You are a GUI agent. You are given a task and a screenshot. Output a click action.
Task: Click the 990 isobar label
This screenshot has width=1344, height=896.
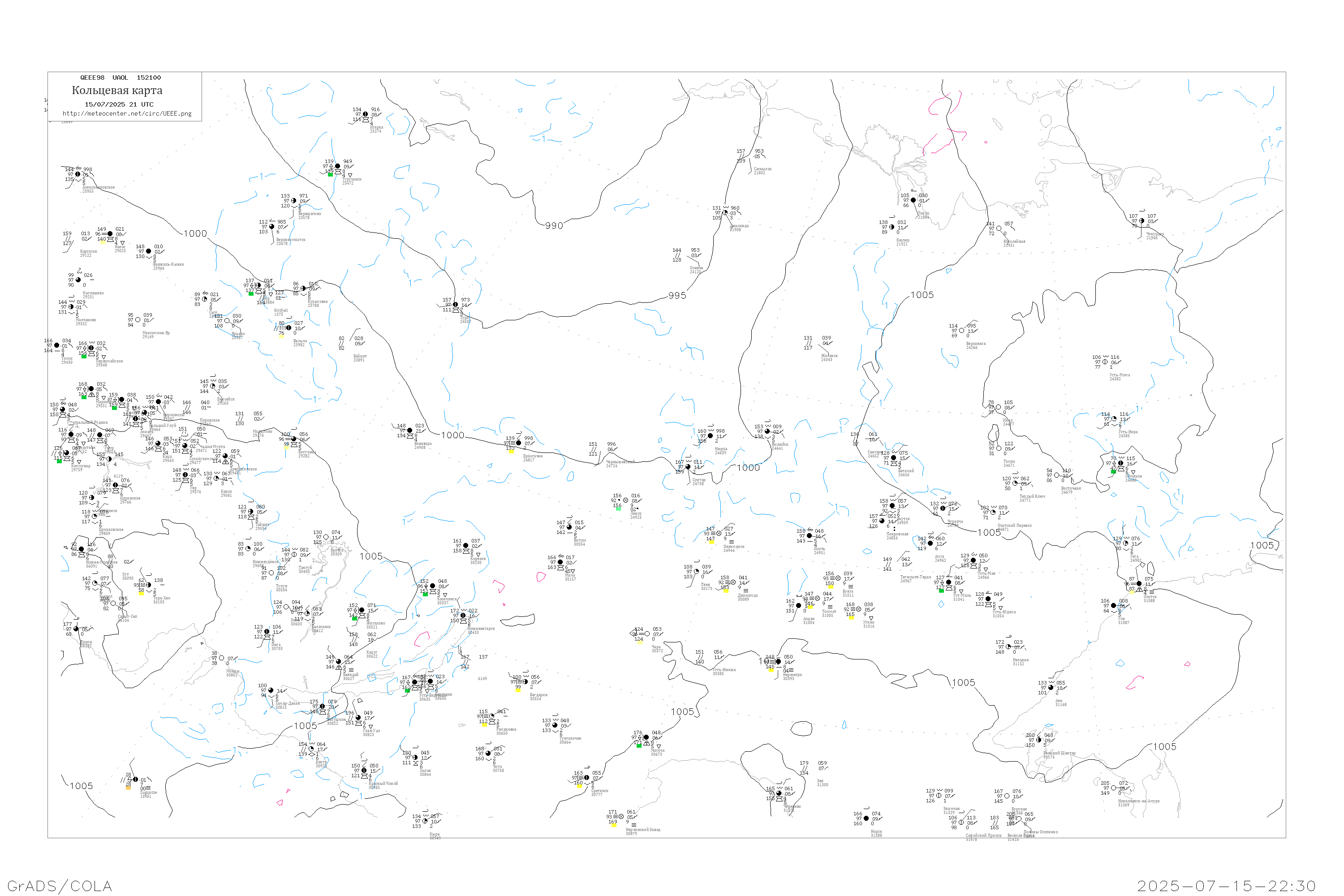554,226
